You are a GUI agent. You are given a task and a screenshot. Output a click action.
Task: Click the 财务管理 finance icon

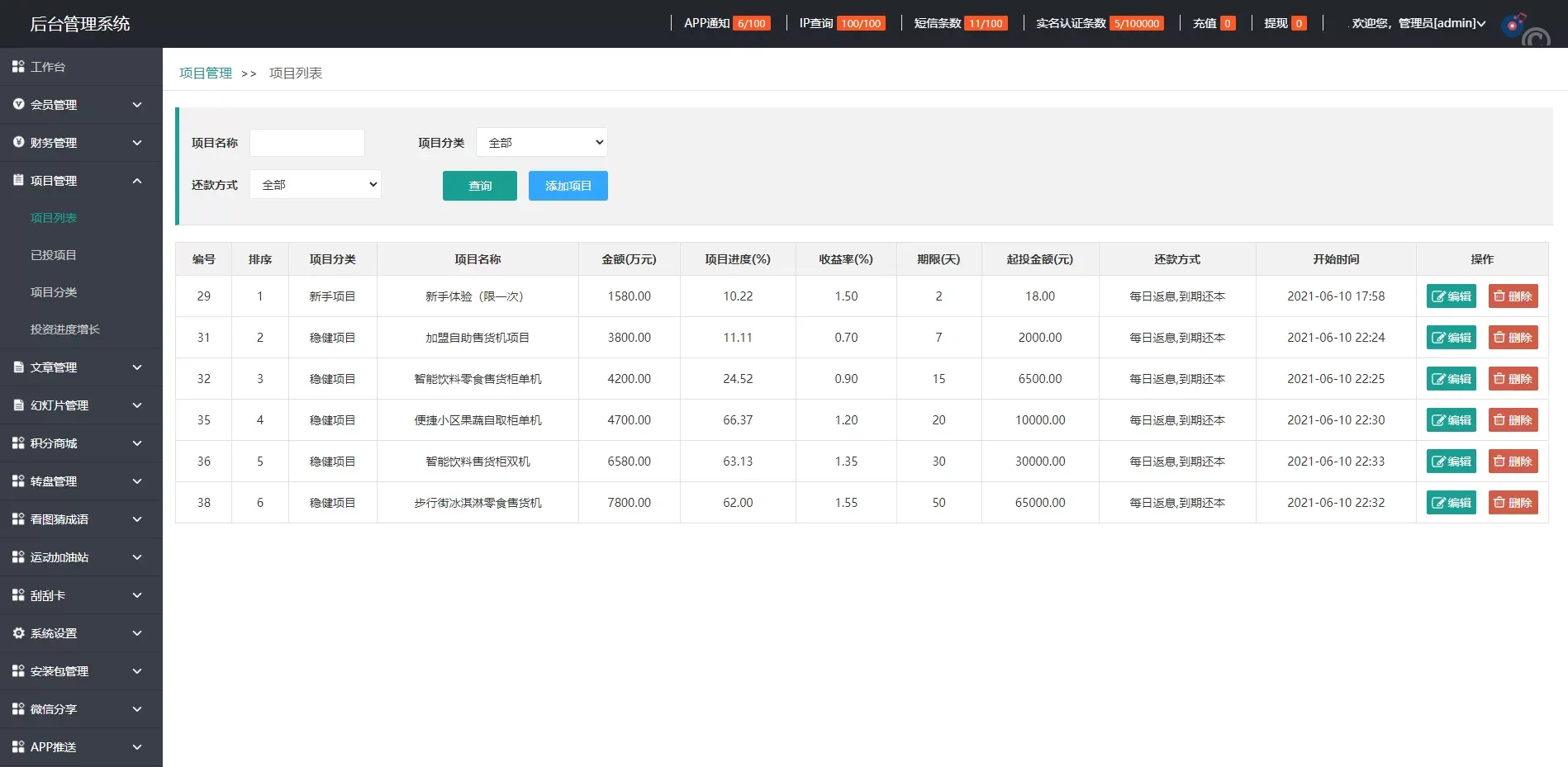[x=18, y=142]
